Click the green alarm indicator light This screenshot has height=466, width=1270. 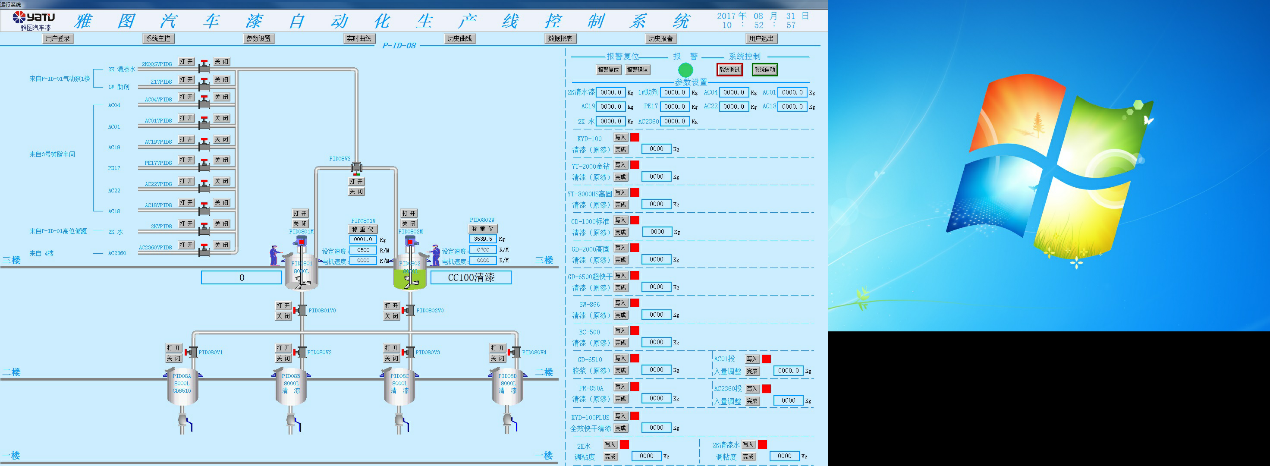pyautogui.click(x=685, y=70)
